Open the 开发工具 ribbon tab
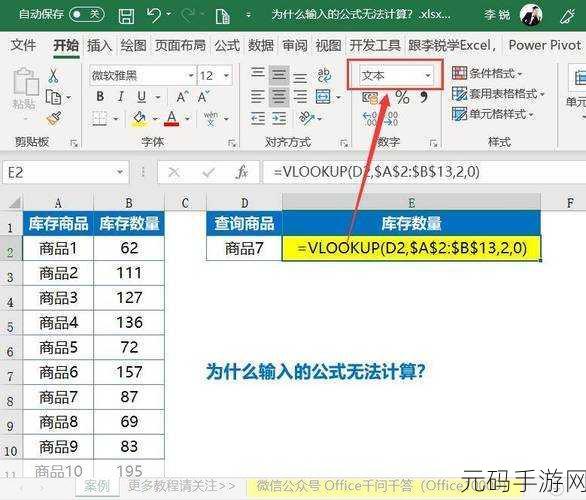 375,46
